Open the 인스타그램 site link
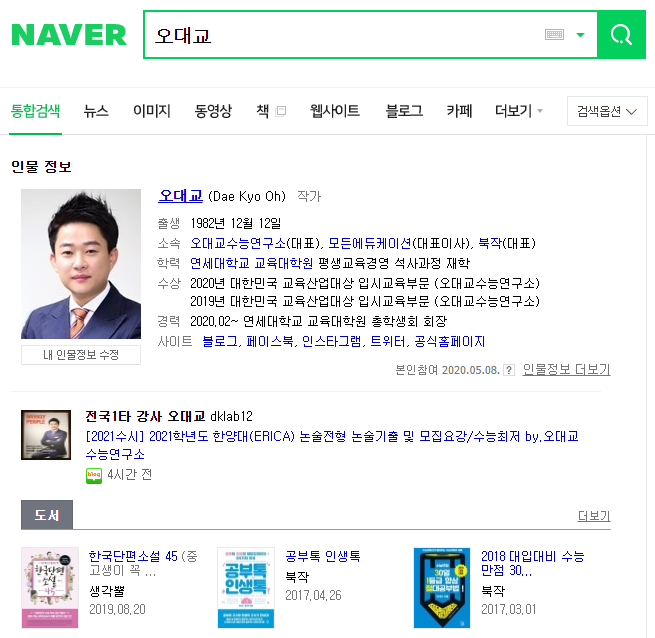This screenshot has height=638, width=655. [x=331, y=342]
